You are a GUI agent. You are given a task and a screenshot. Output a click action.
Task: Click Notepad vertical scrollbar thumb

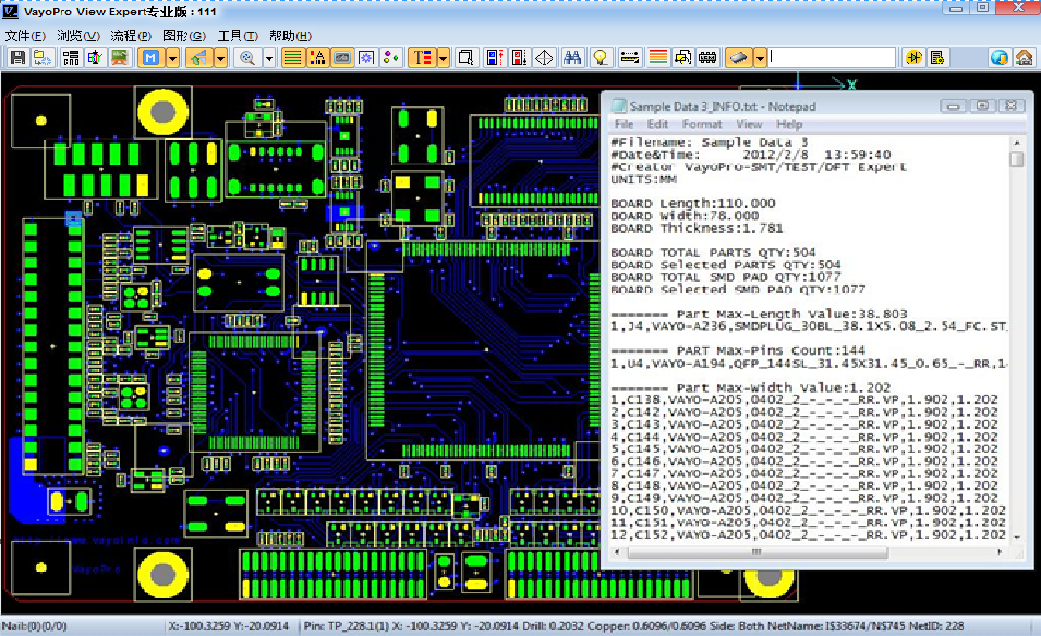[1016, 159]
